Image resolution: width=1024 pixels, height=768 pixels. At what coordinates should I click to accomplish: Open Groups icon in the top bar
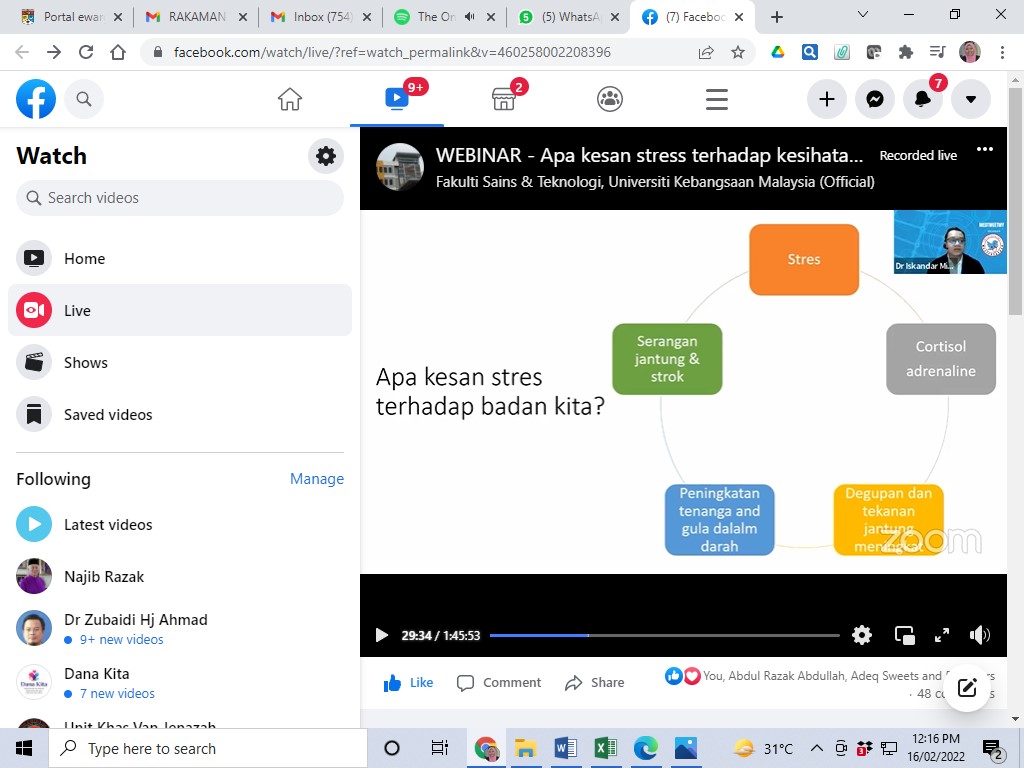(x=610, y=99)
